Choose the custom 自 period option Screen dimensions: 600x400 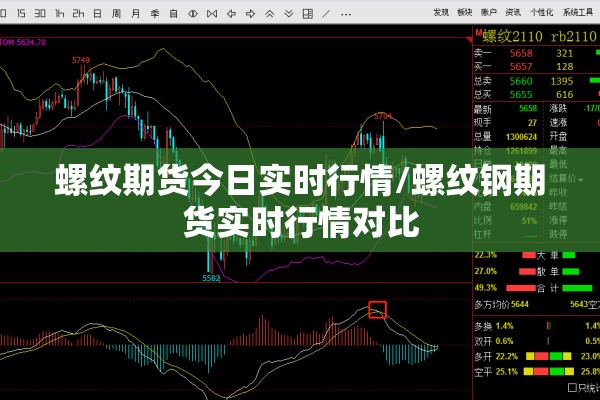click(x=174, y=14)
